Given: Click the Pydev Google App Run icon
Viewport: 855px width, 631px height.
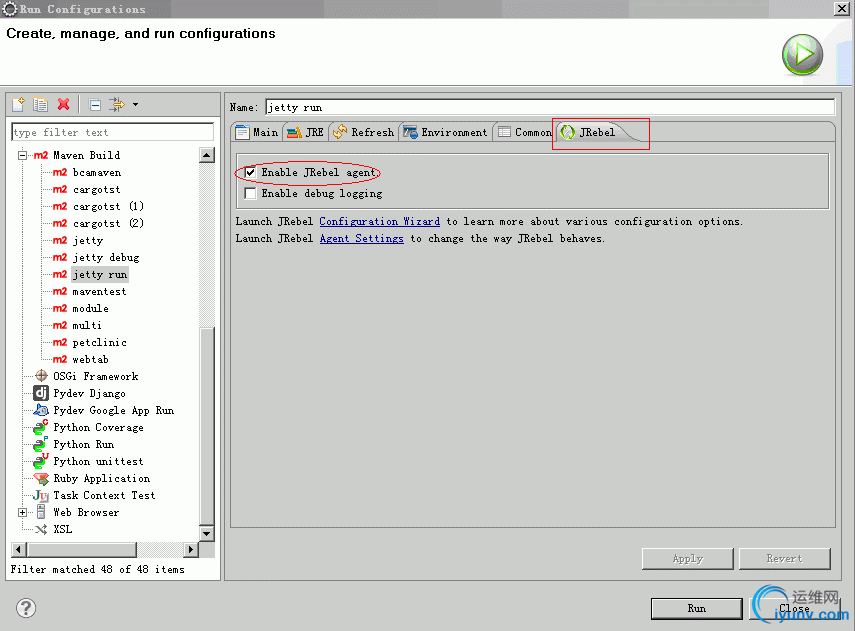Looking at the screenshot, I should pos(41,410).
